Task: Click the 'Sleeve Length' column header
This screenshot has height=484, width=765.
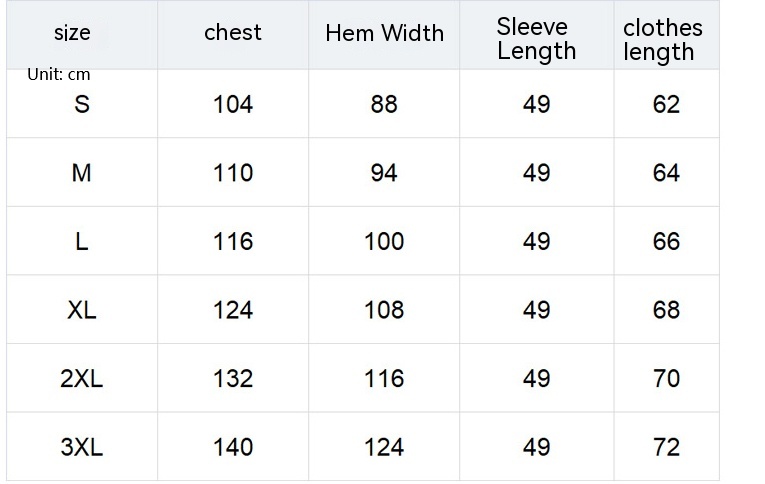Action: pyautogui.click(x=537, y=39)
